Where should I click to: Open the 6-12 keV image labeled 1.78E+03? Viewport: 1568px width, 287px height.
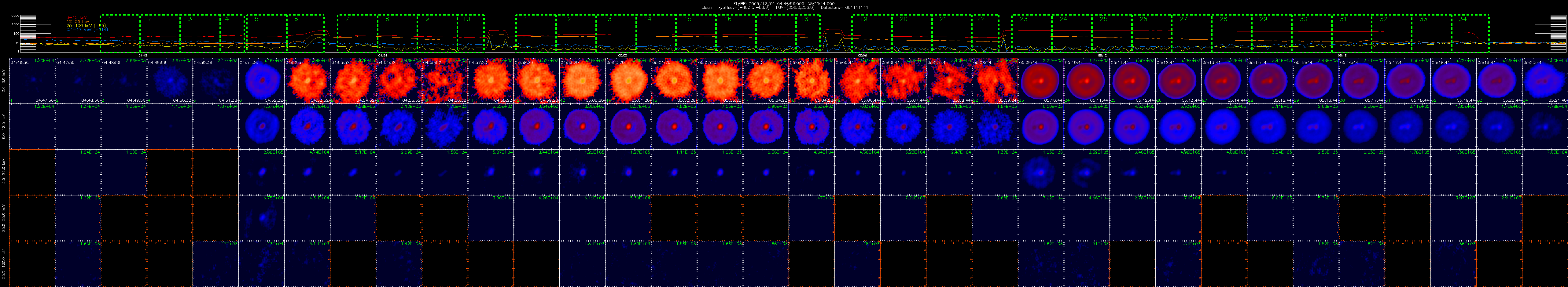pos(445,126)
